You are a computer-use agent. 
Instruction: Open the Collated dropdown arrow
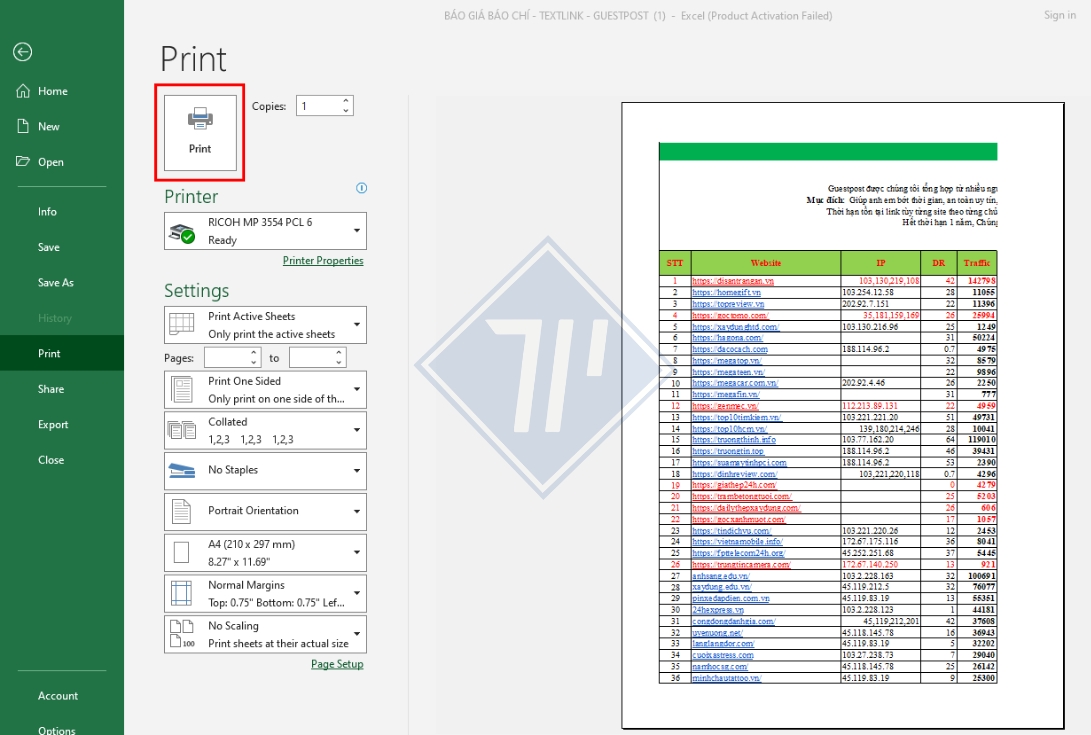click(x=357, y=430)
